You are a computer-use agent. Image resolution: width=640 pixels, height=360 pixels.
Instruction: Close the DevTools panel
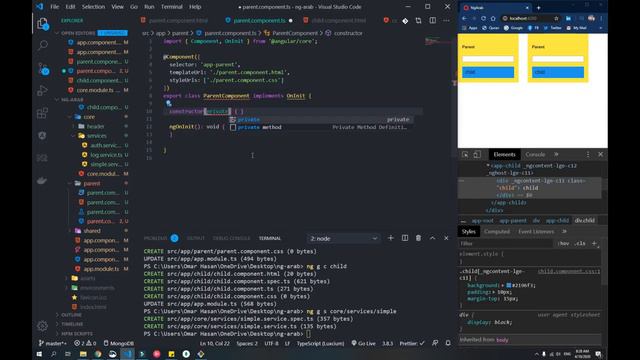(600, 154)
